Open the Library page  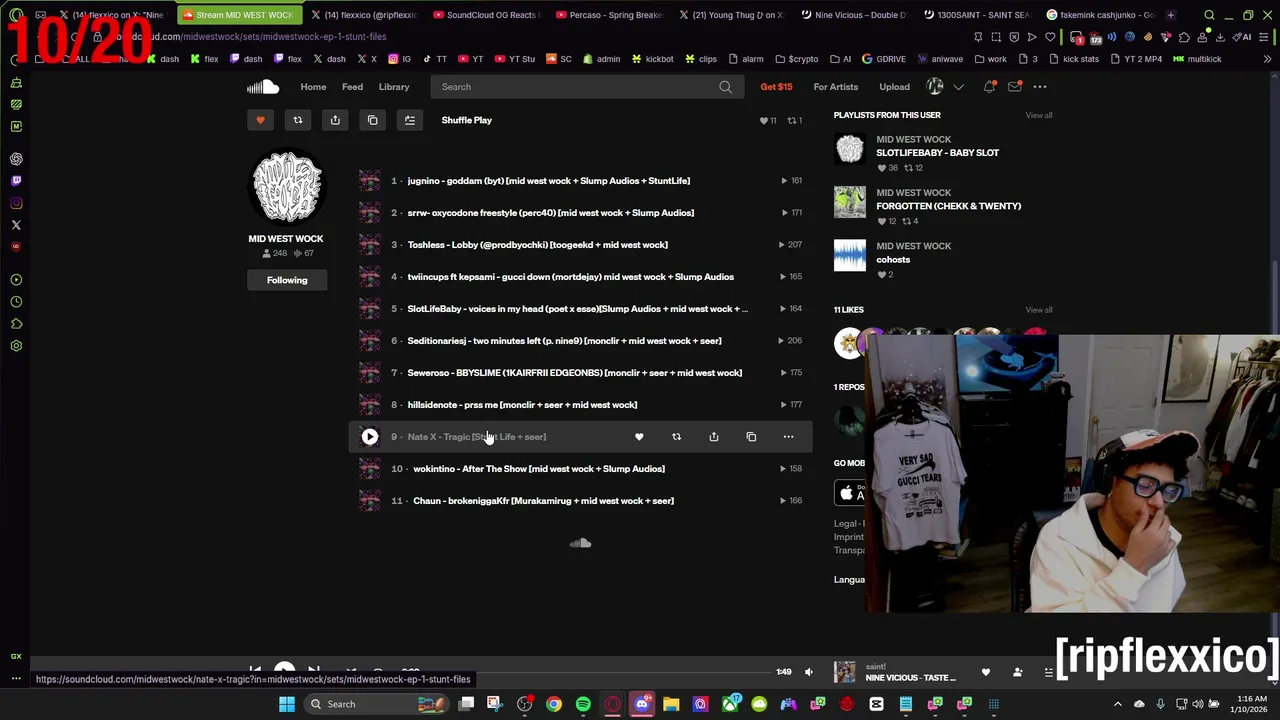[x=394, y=87]
